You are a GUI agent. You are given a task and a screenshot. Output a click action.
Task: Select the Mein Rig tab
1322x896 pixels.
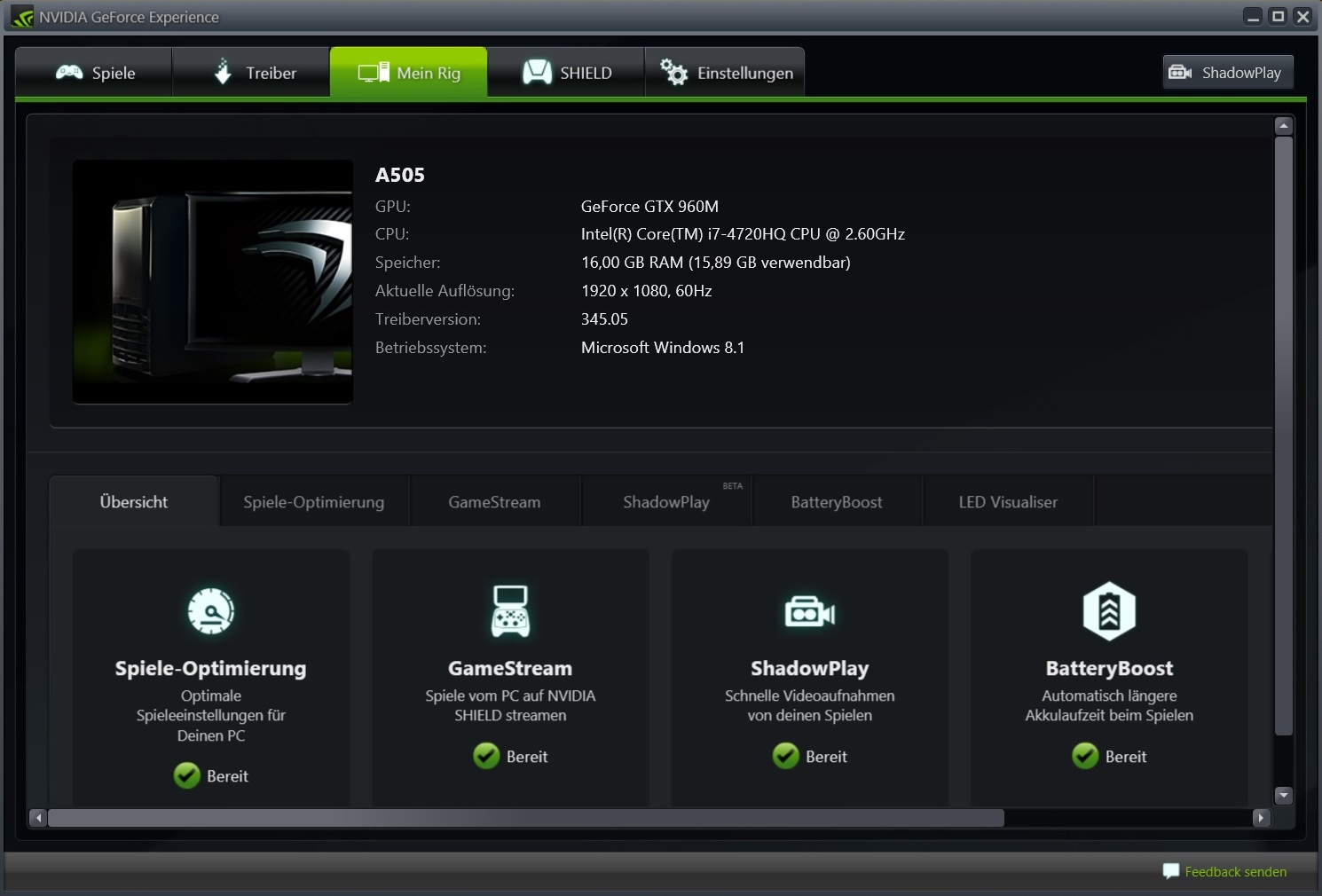click(x=408, y=73)
